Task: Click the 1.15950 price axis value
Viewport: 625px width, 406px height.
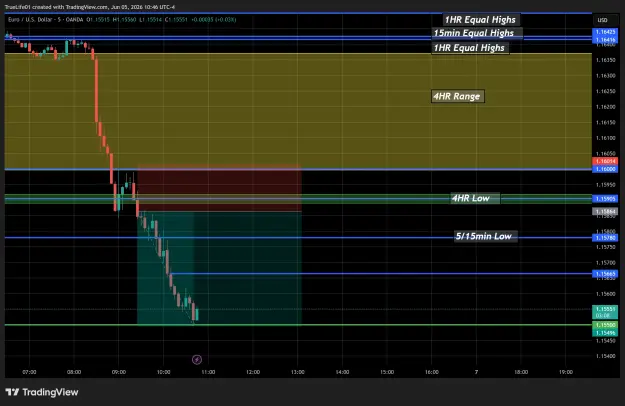Action: tap(605, 185)
